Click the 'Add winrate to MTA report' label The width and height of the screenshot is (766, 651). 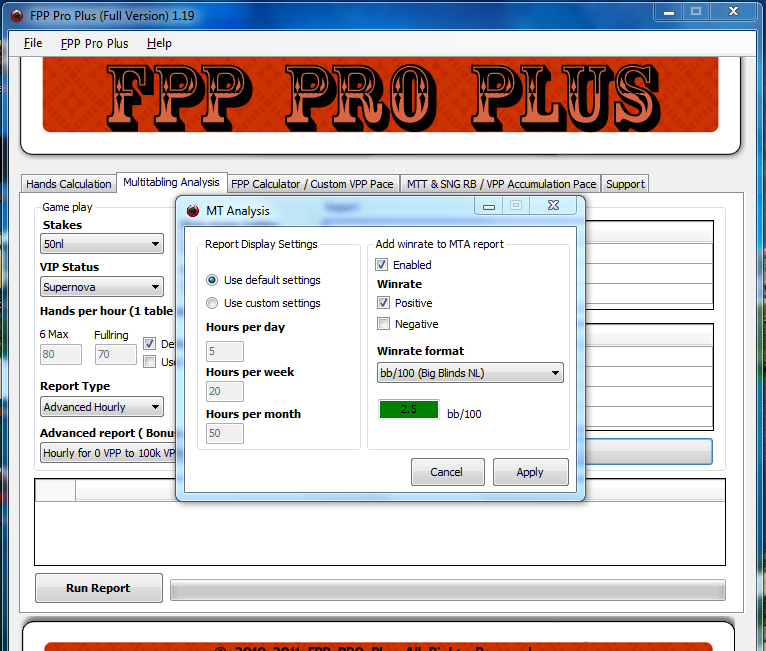439,244
